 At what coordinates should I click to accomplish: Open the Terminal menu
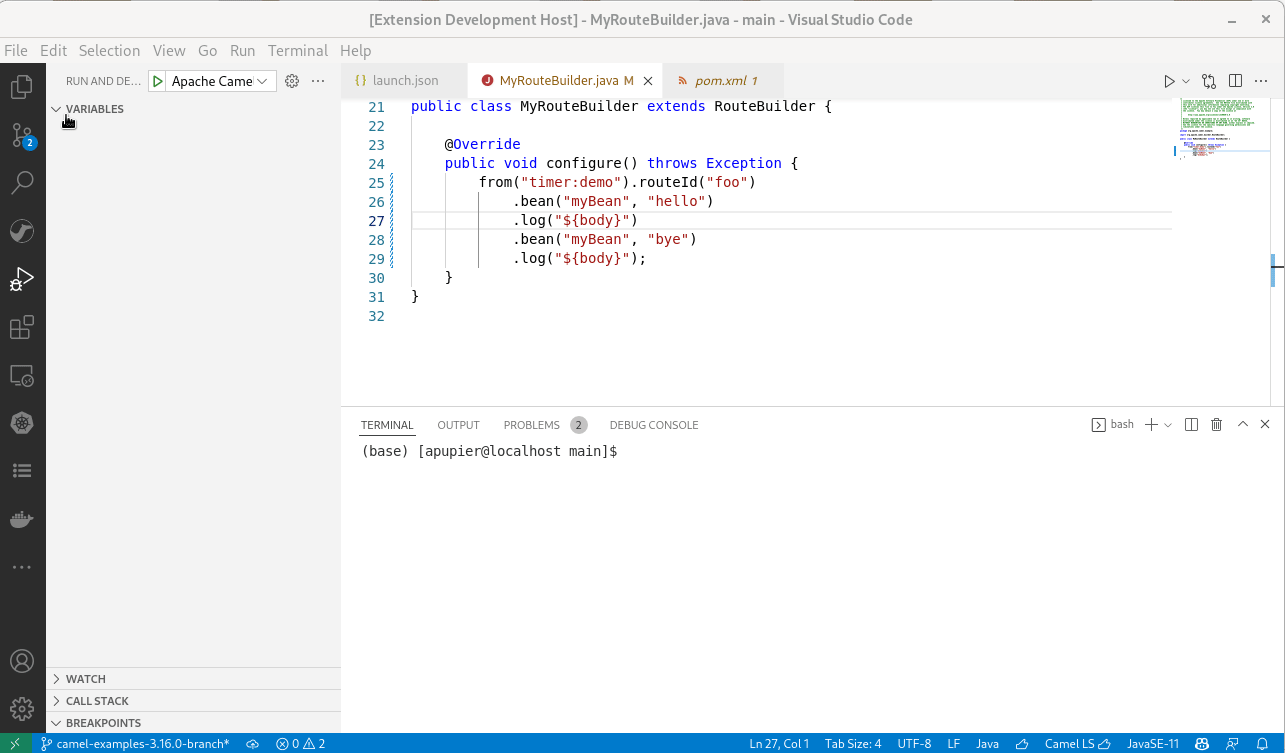click(x=297, y=50)
